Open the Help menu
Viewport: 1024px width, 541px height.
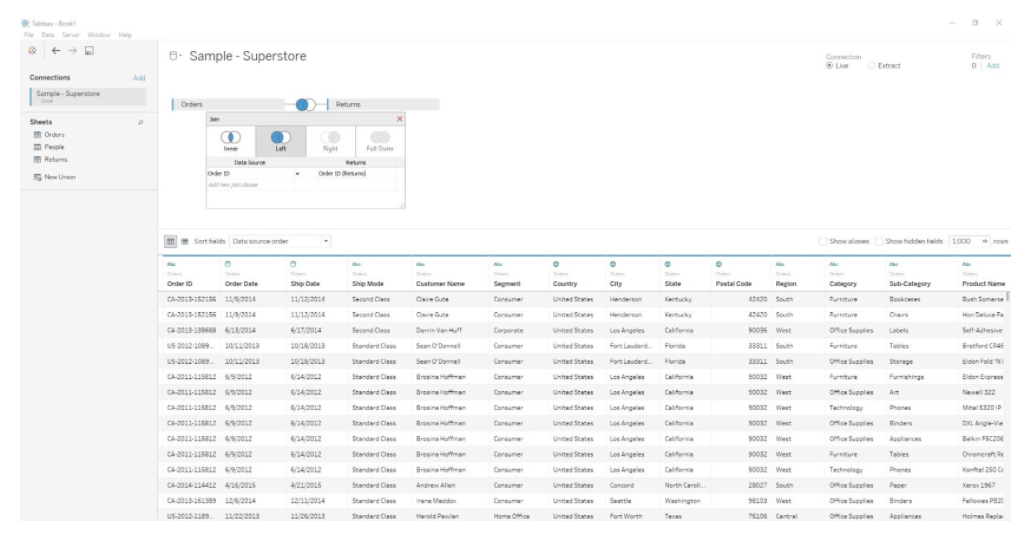coord(125,35)
